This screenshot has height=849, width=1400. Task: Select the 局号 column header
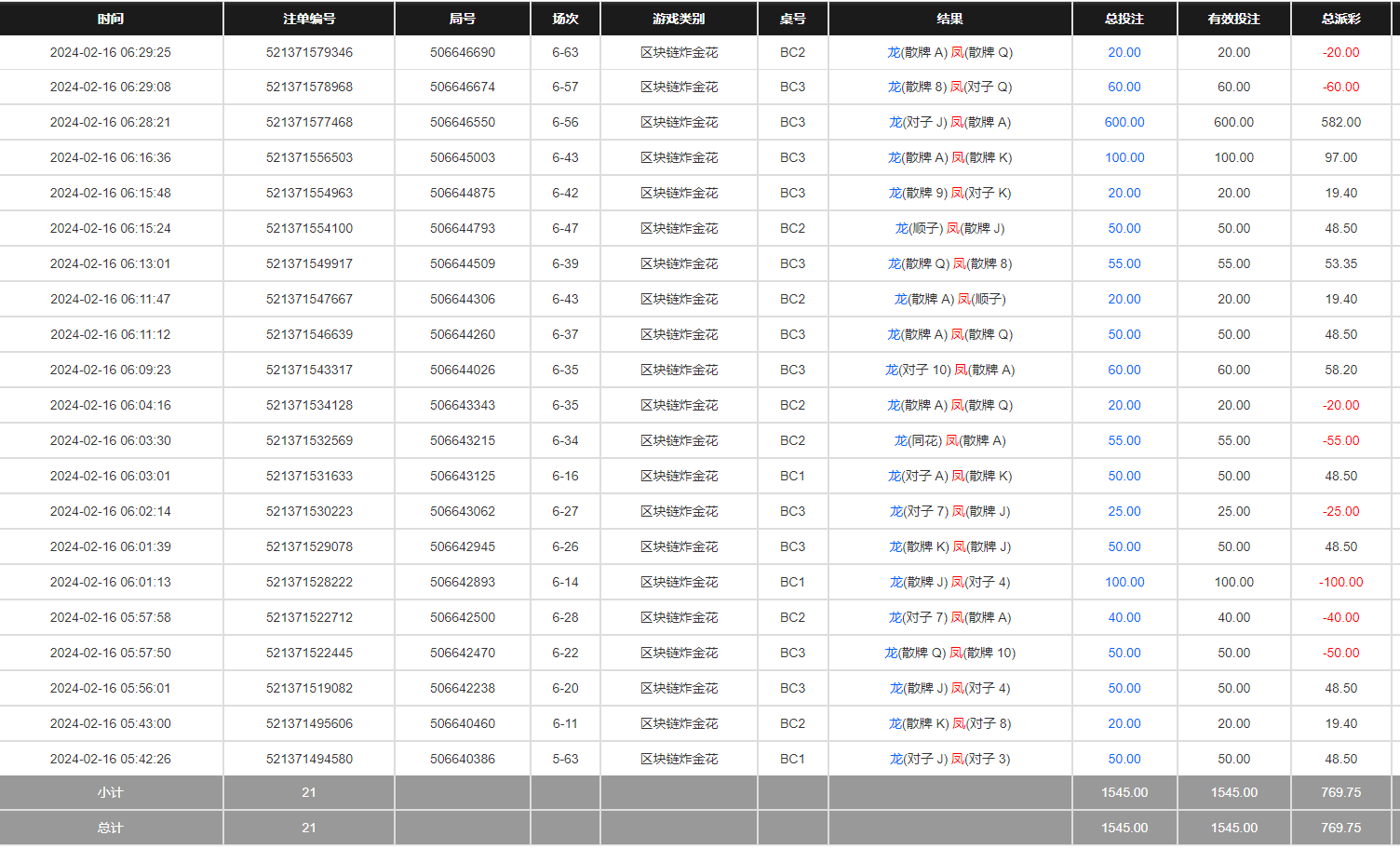point(463,19)
